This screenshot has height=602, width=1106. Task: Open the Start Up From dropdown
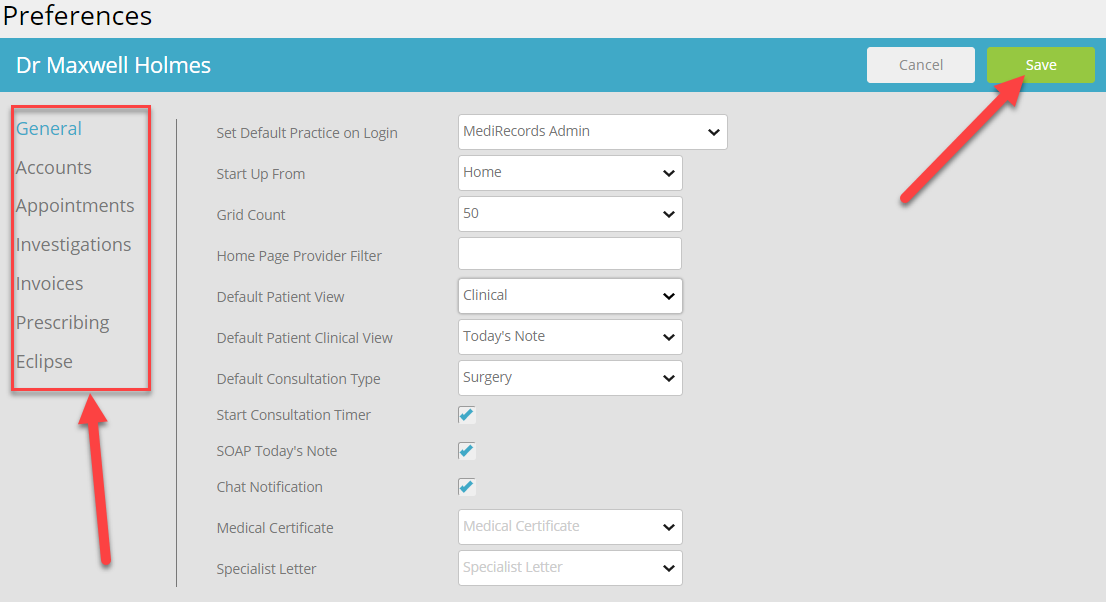(570, 173)
